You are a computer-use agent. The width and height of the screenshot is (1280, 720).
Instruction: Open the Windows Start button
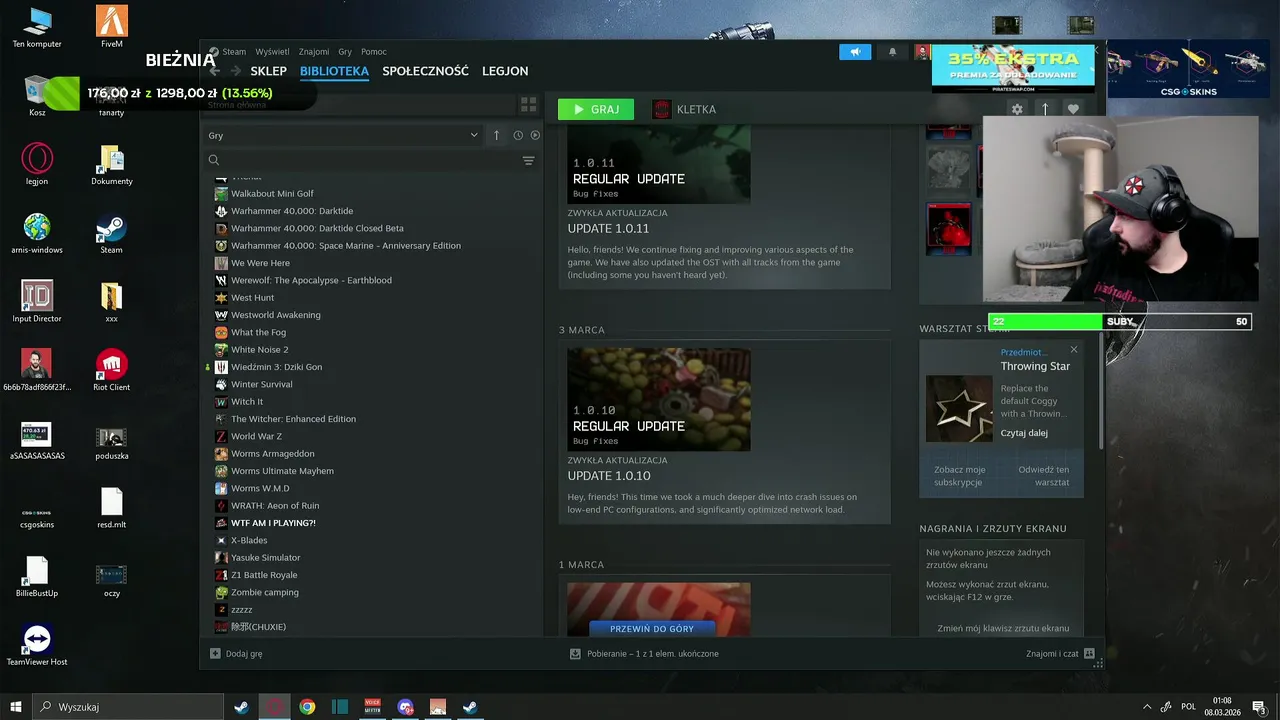[16, 707]
